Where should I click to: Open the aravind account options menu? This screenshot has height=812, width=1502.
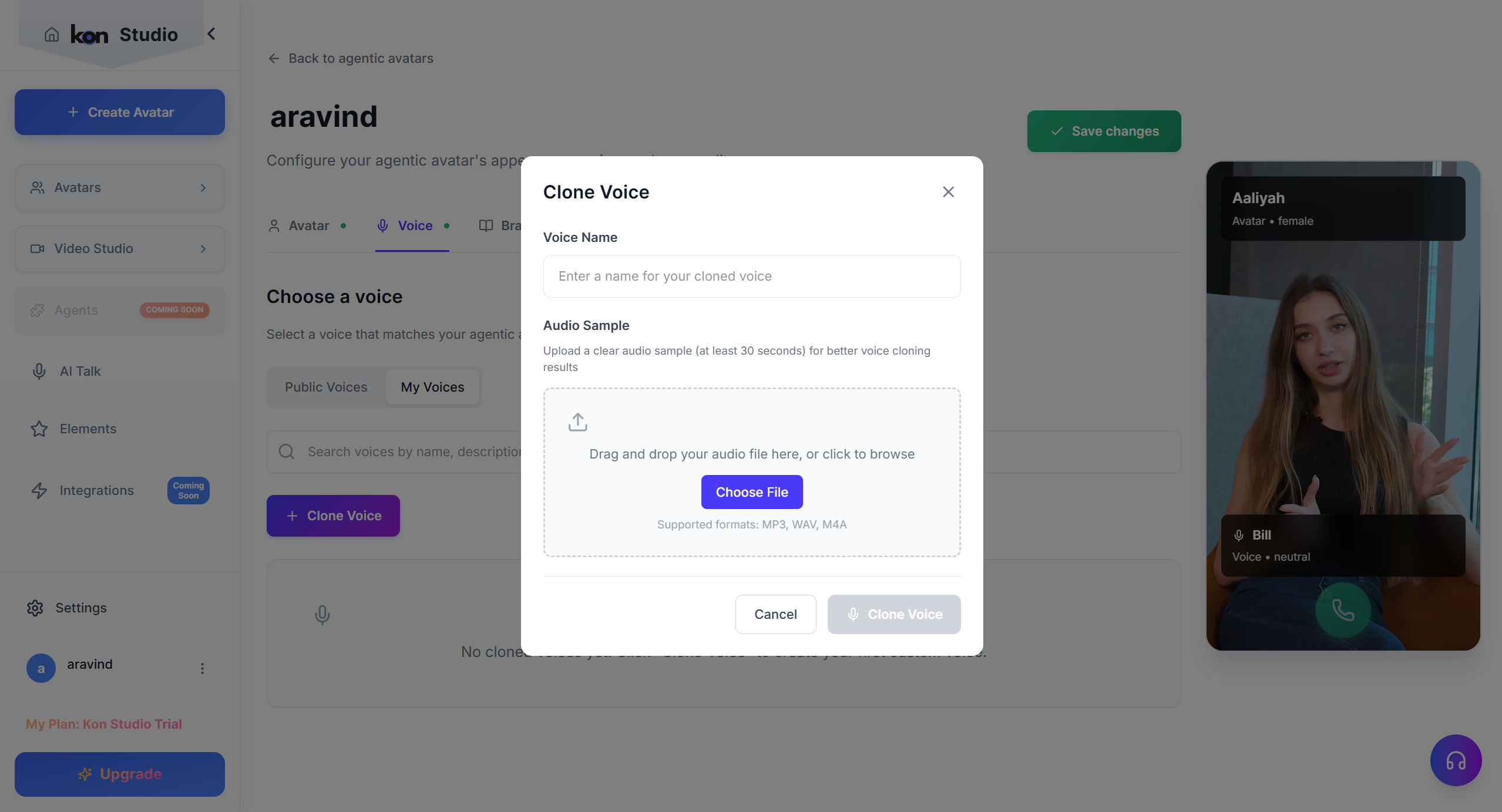point(201,668)
